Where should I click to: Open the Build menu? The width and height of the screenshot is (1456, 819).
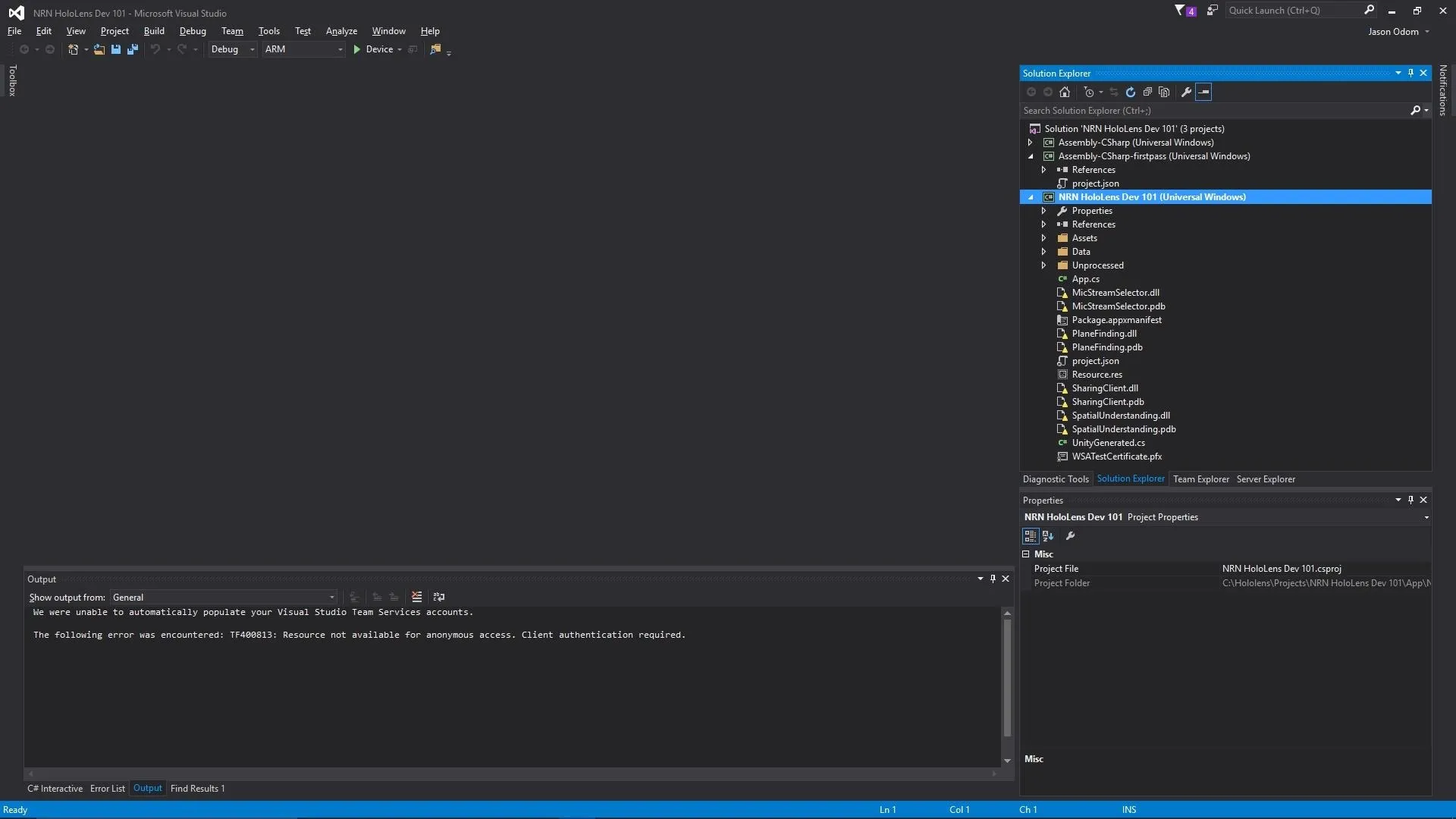click(x=154, y=31)
